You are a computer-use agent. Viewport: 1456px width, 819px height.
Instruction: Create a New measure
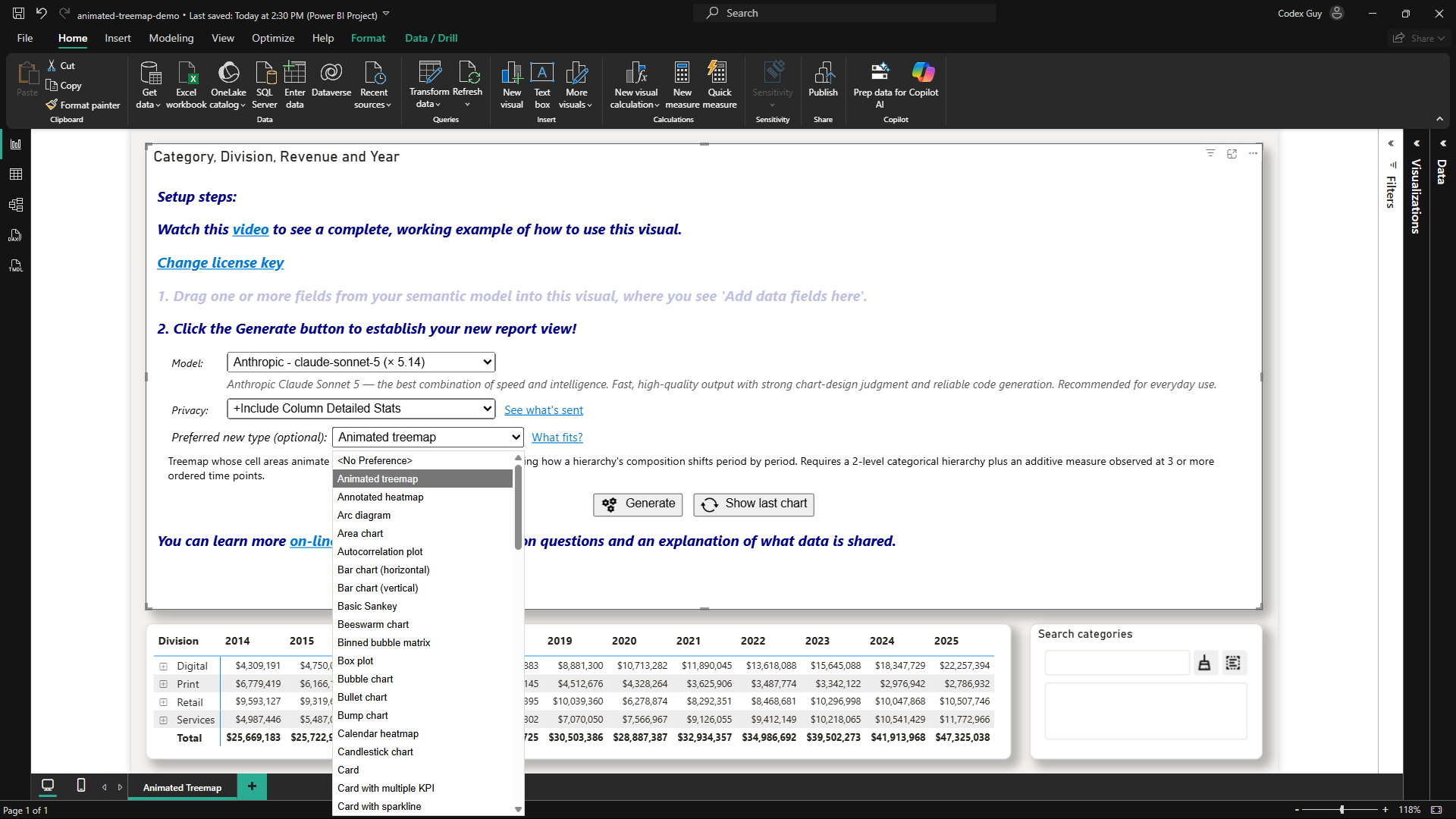(x=682, y=85)
